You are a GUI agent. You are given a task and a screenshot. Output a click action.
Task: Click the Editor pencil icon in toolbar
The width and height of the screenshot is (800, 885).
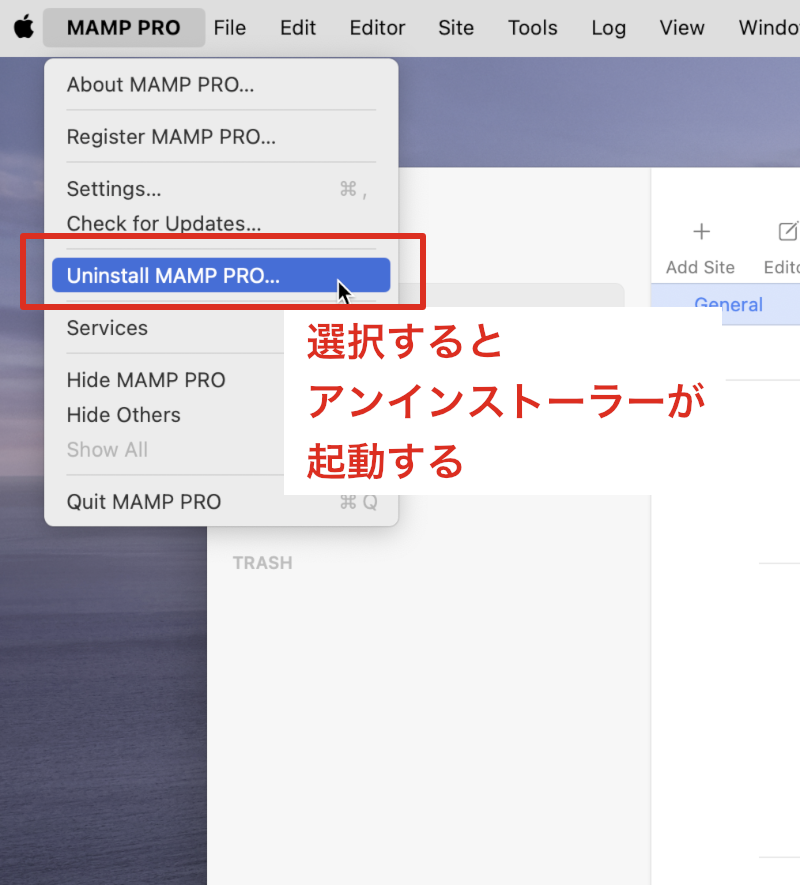tap(789, 231)
